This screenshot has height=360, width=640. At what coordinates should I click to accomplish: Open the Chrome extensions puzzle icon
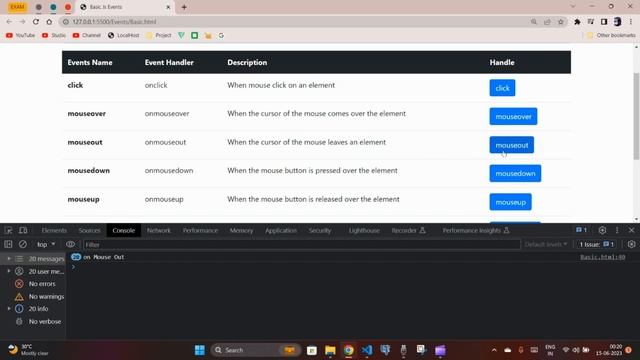pos(577,22)
